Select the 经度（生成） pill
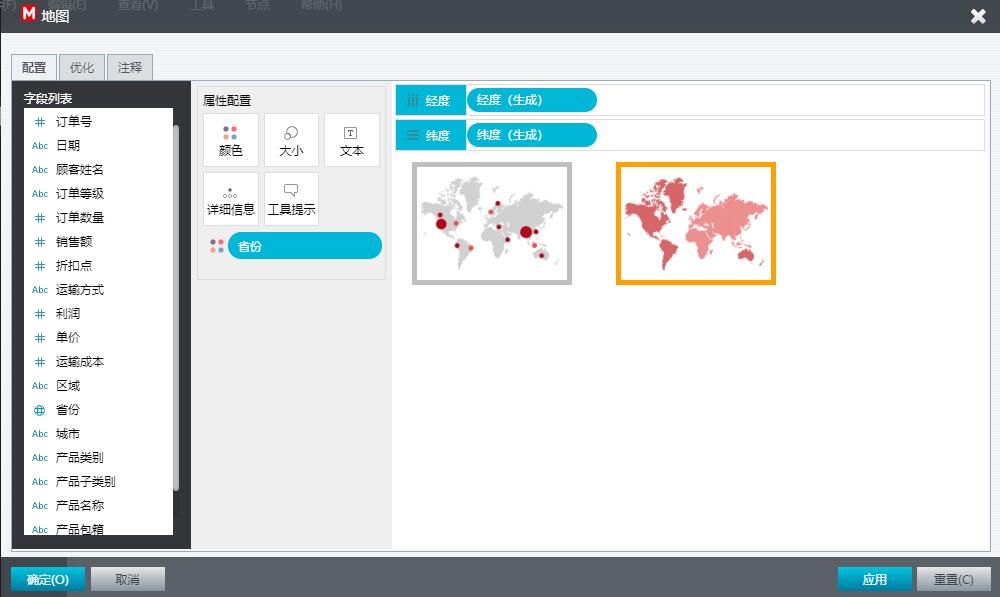Viewport: 1000px width, 597px height. coord(531,100)
